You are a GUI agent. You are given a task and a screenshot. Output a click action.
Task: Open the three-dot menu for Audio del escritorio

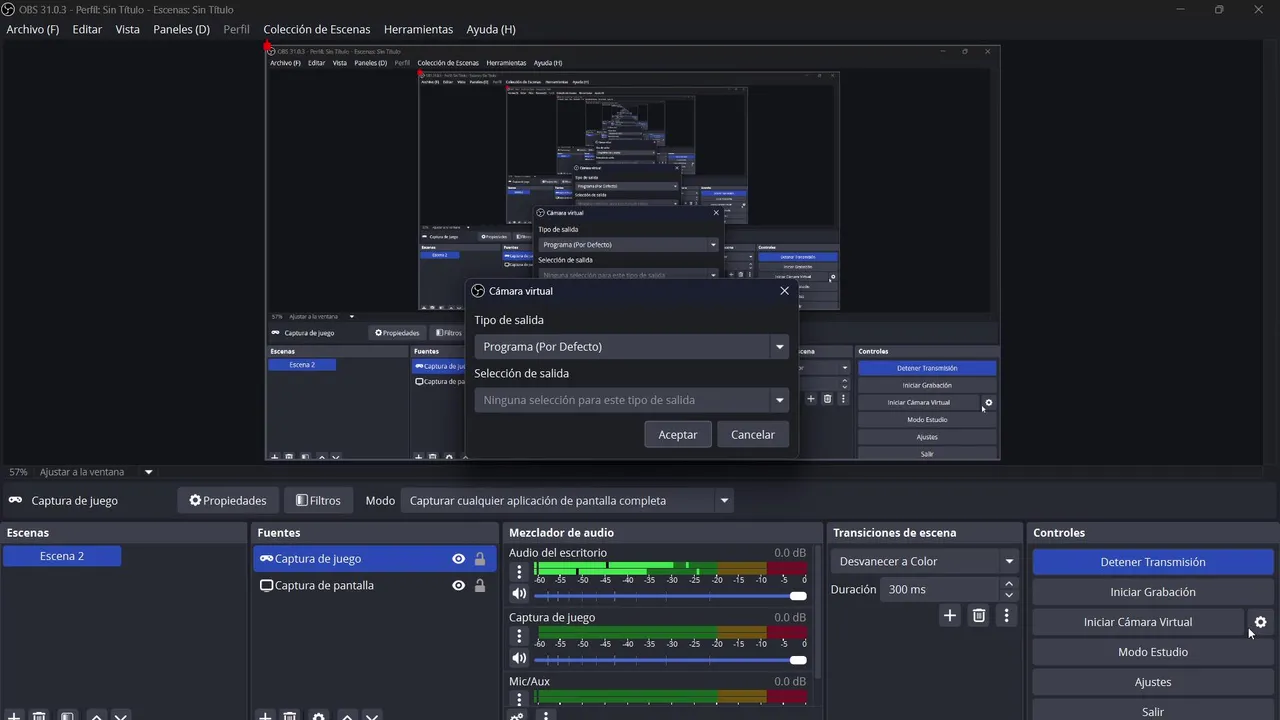click(519, 572)
